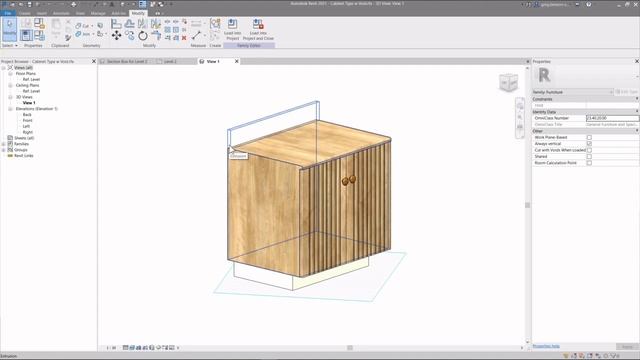
Task: Select the Back elevation in Project Browser
Action: [x=27, y=115]
